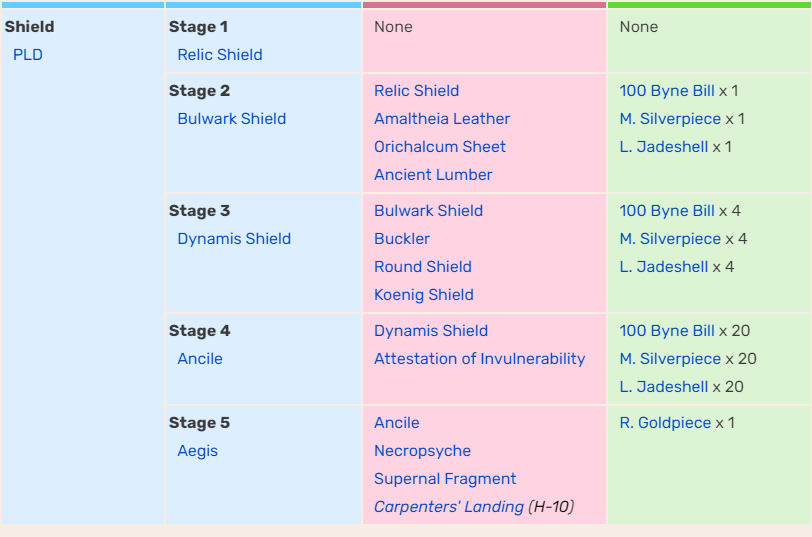Open the Koenig Shield link
The image size is (812, 537).
(423, 295)
